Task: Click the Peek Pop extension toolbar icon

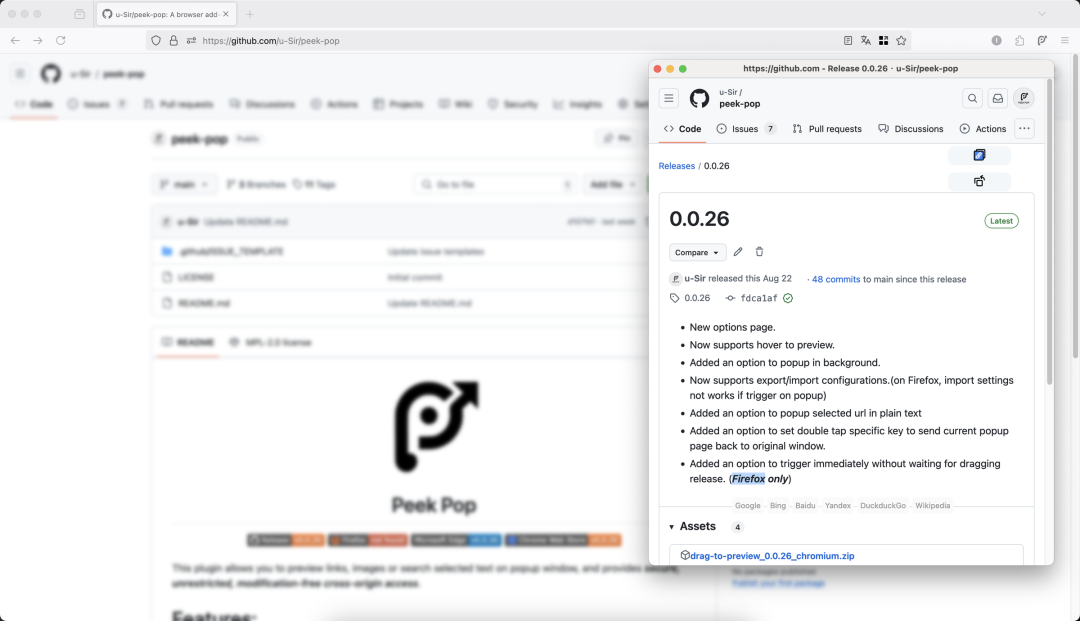Action: point(1042,41)
